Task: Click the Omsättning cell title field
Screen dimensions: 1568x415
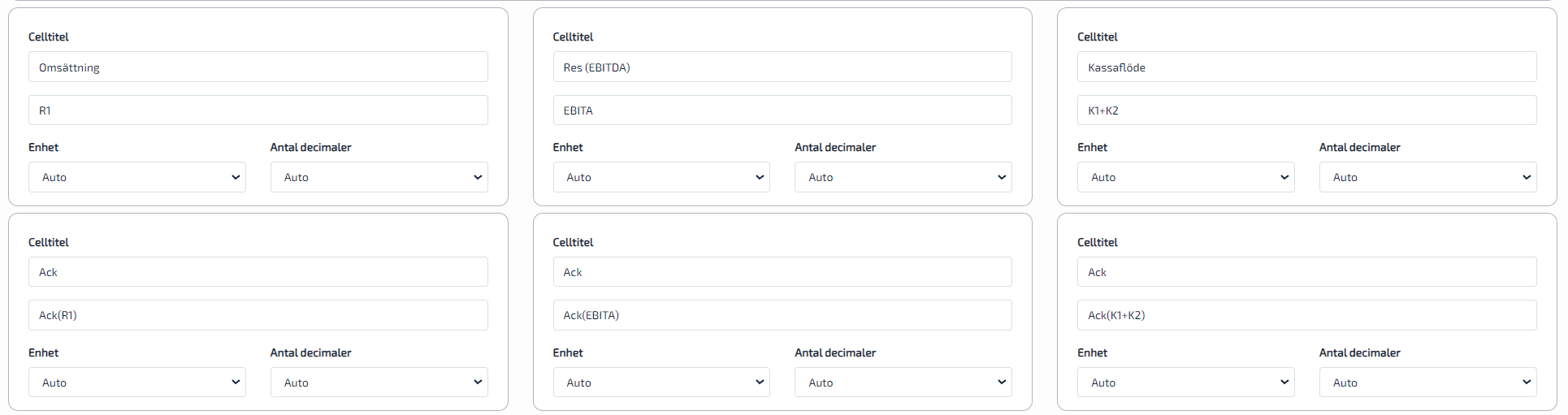Action: 258,67
